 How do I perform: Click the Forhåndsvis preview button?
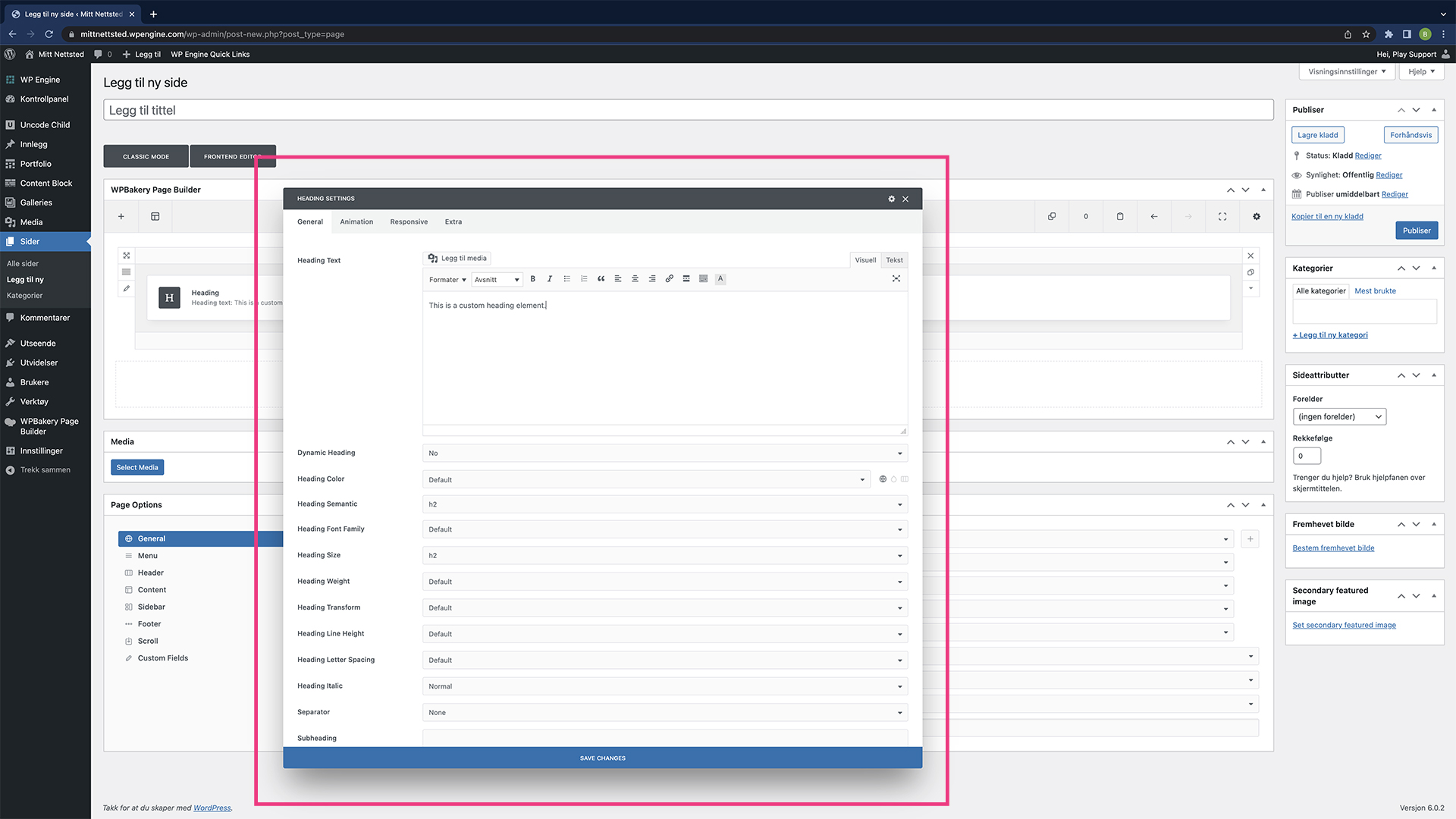tap(1410, 135)
